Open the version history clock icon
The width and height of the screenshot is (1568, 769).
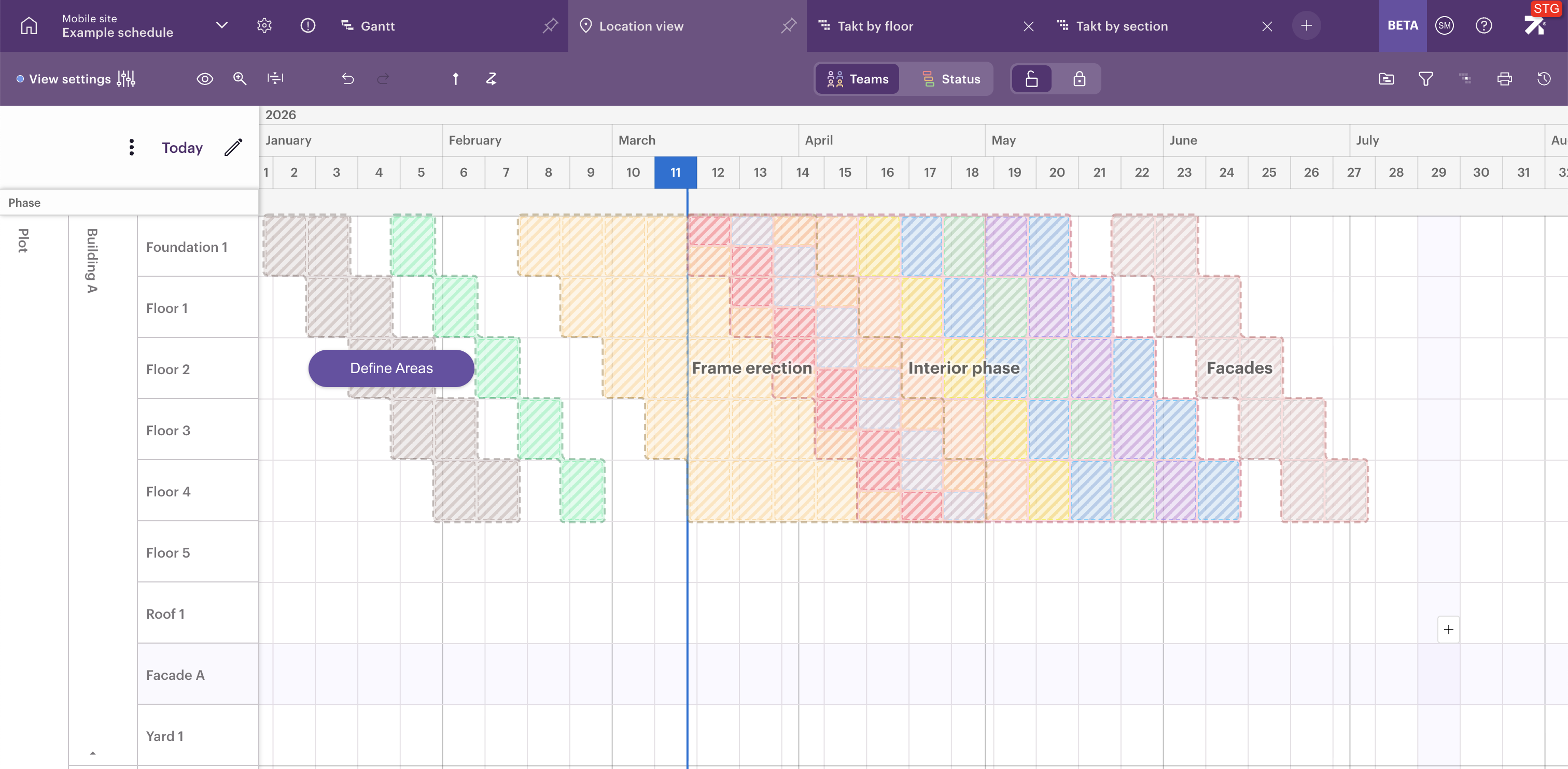(1544, 78)
